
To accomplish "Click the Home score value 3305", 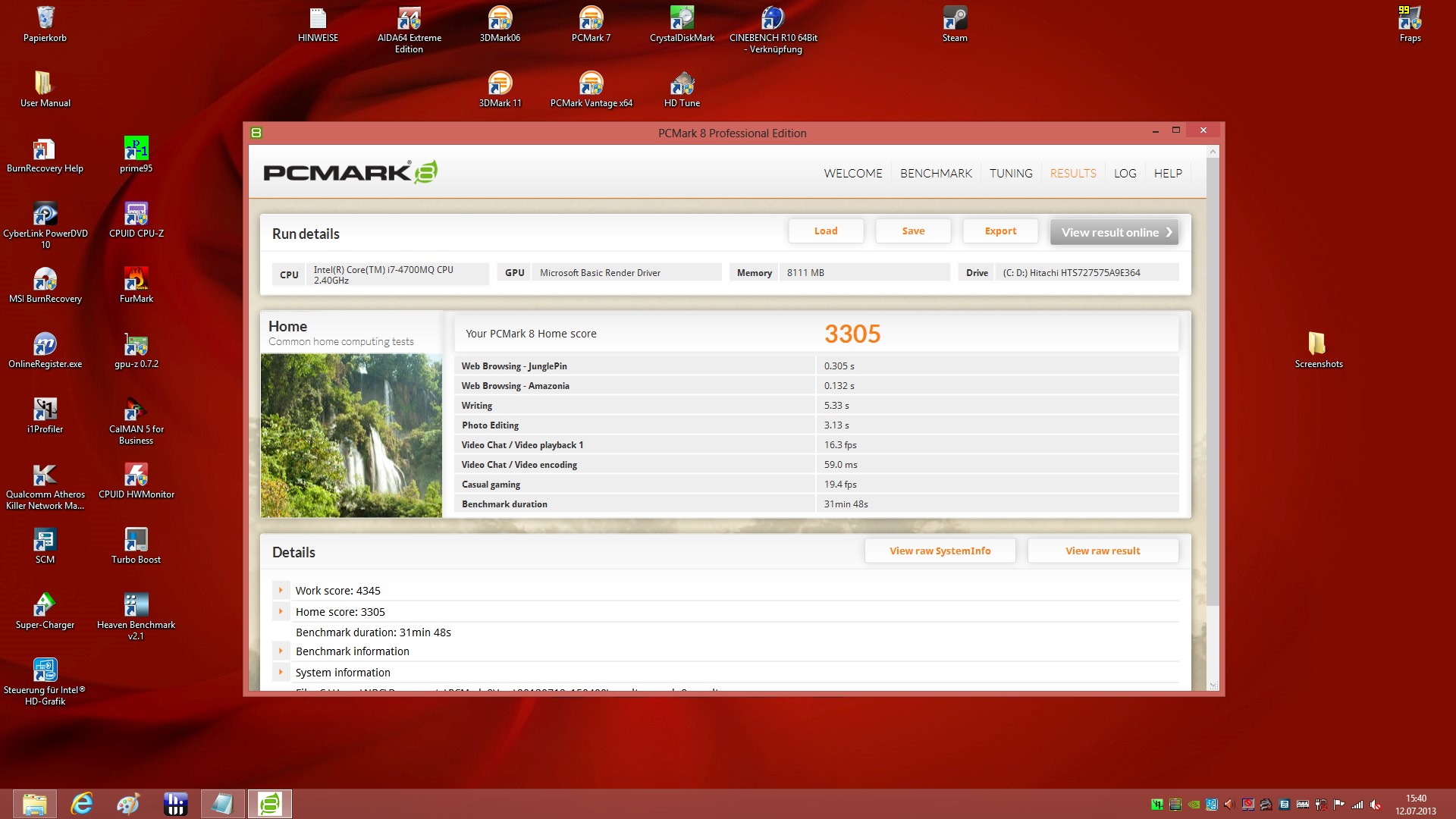I will tap(852, 334).
